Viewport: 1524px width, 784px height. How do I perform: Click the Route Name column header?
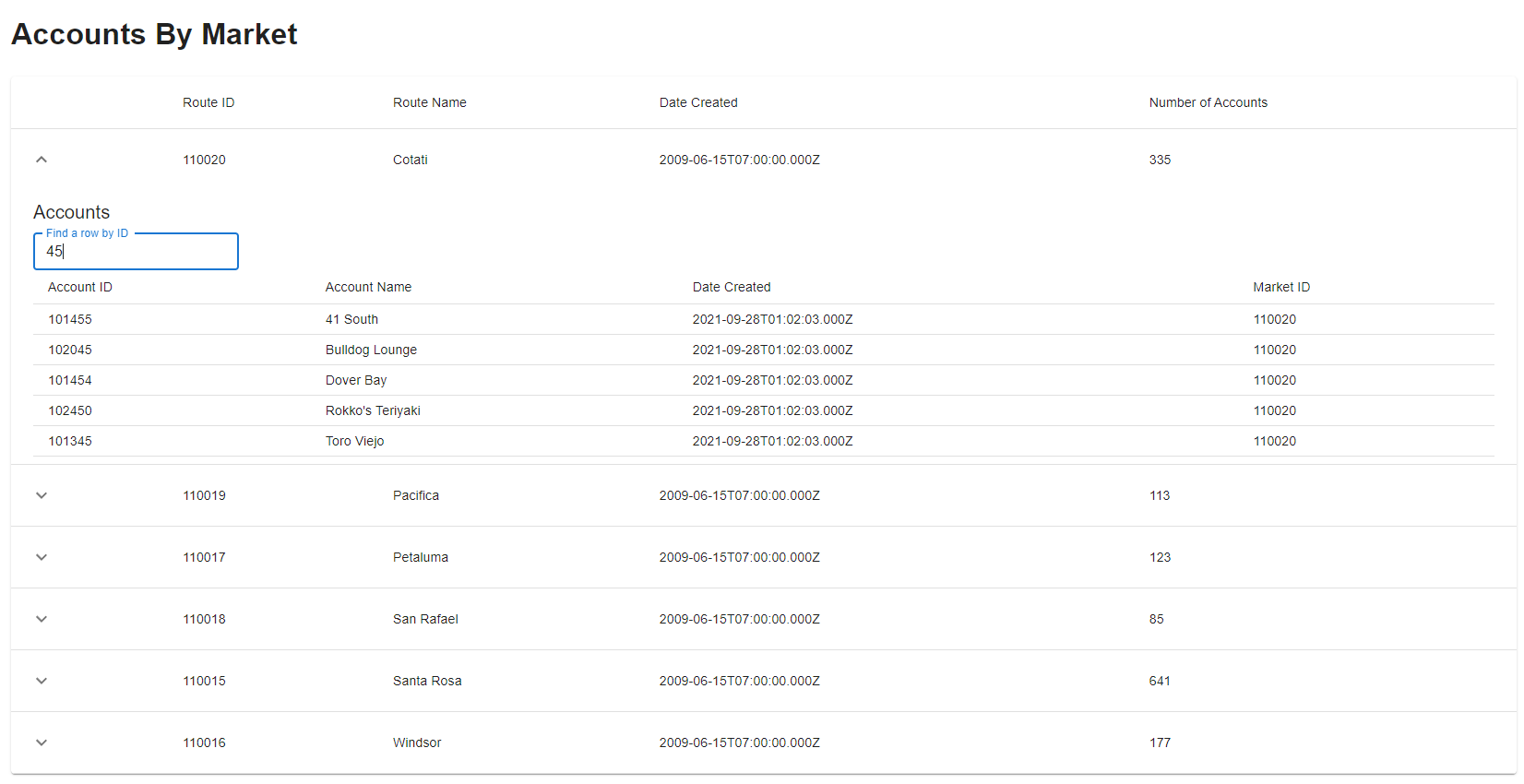(x=429, y=102)
